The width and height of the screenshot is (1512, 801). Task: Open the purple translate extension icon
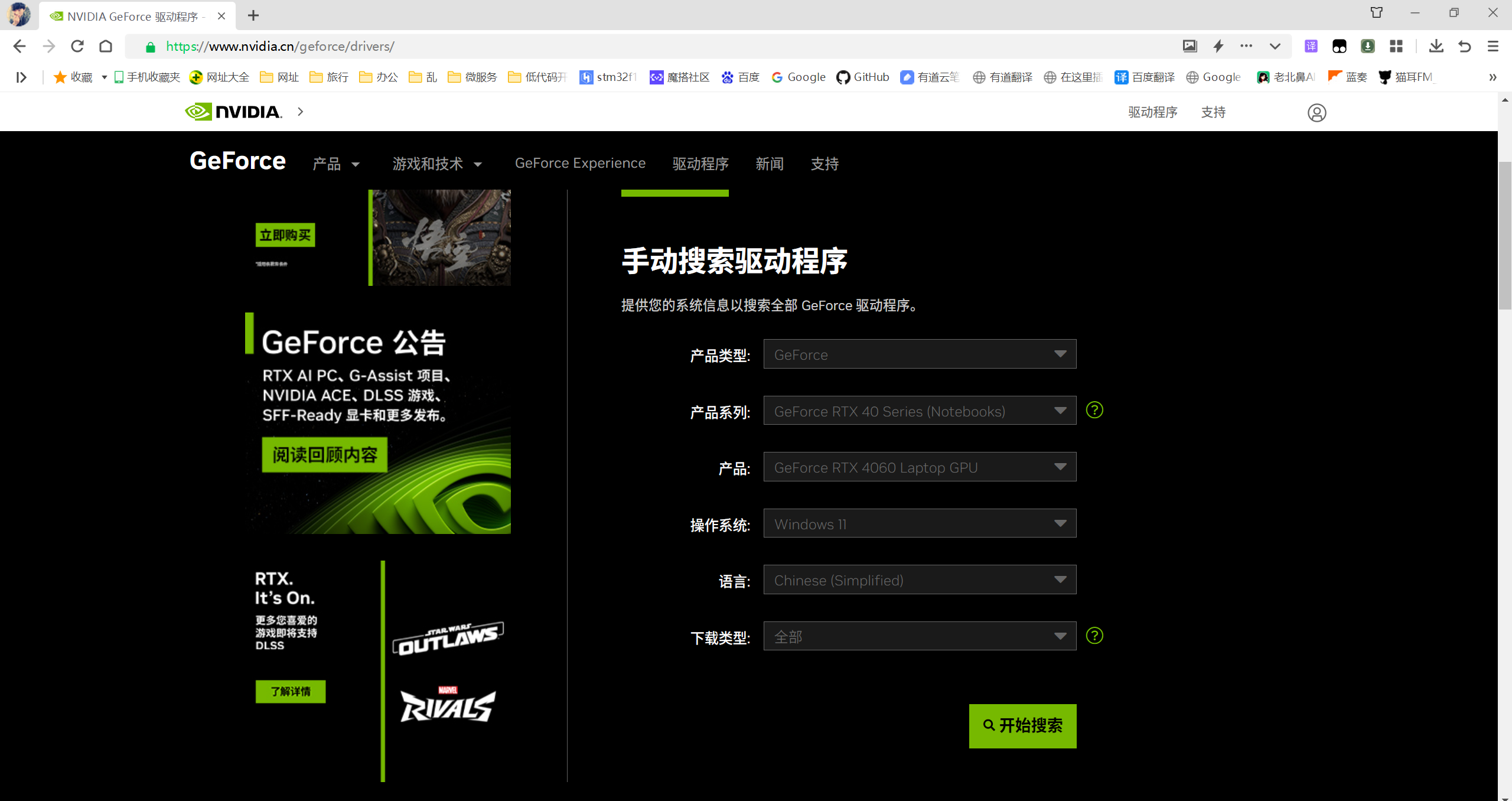click(1311, 46)
